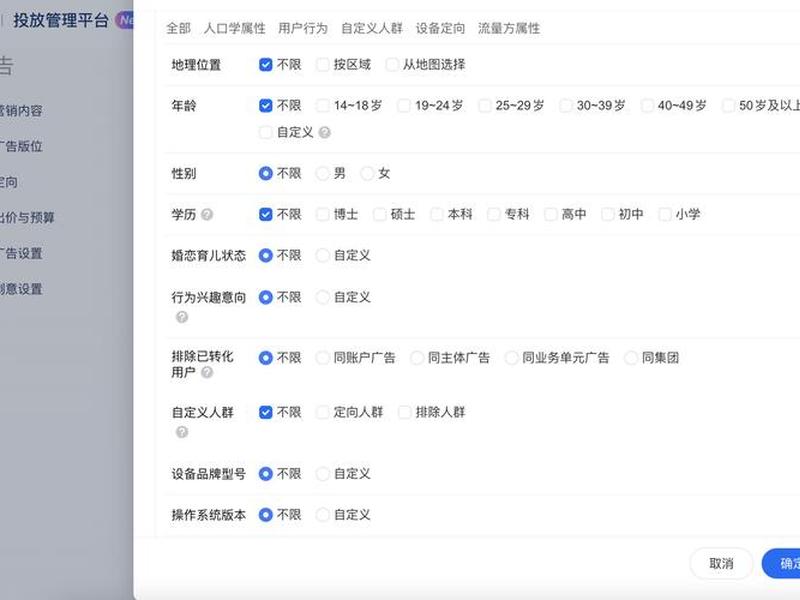Image resolution: width=800 pixels, height=600 pixels.
Task: Select 不限 for 操作系统版本
Action: 265,515
